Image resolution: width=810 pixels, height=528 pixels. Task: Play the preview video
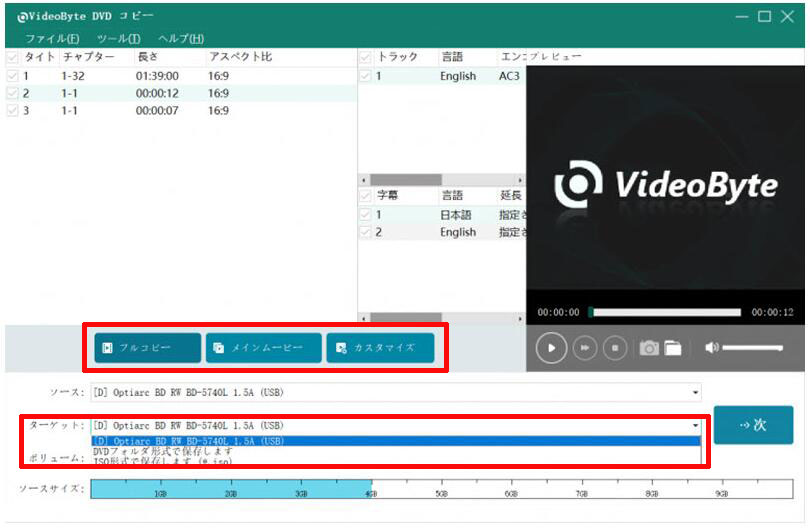[x=551, y=348]
